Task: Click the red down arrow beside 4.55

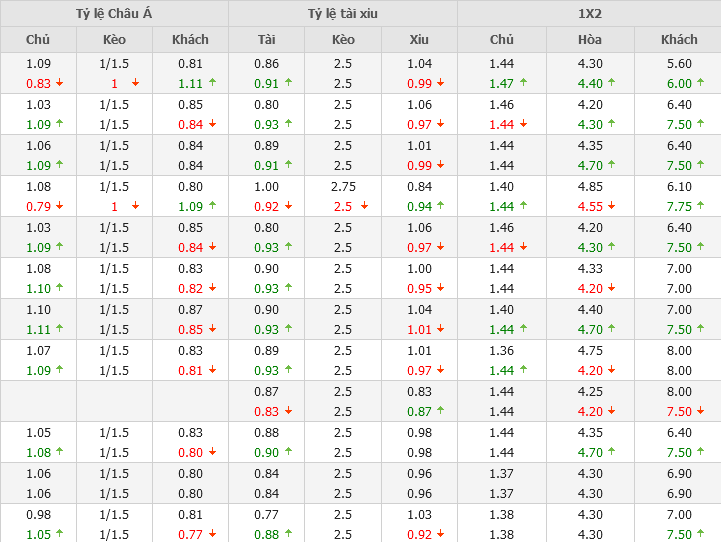Action: [613, 206]
